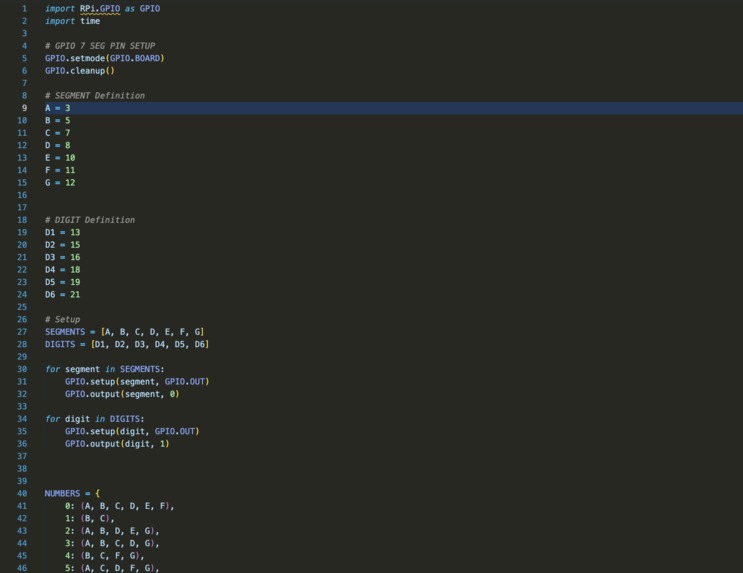Click line number 30 in the gutter
743x573 pixels.
click(22, 369)
